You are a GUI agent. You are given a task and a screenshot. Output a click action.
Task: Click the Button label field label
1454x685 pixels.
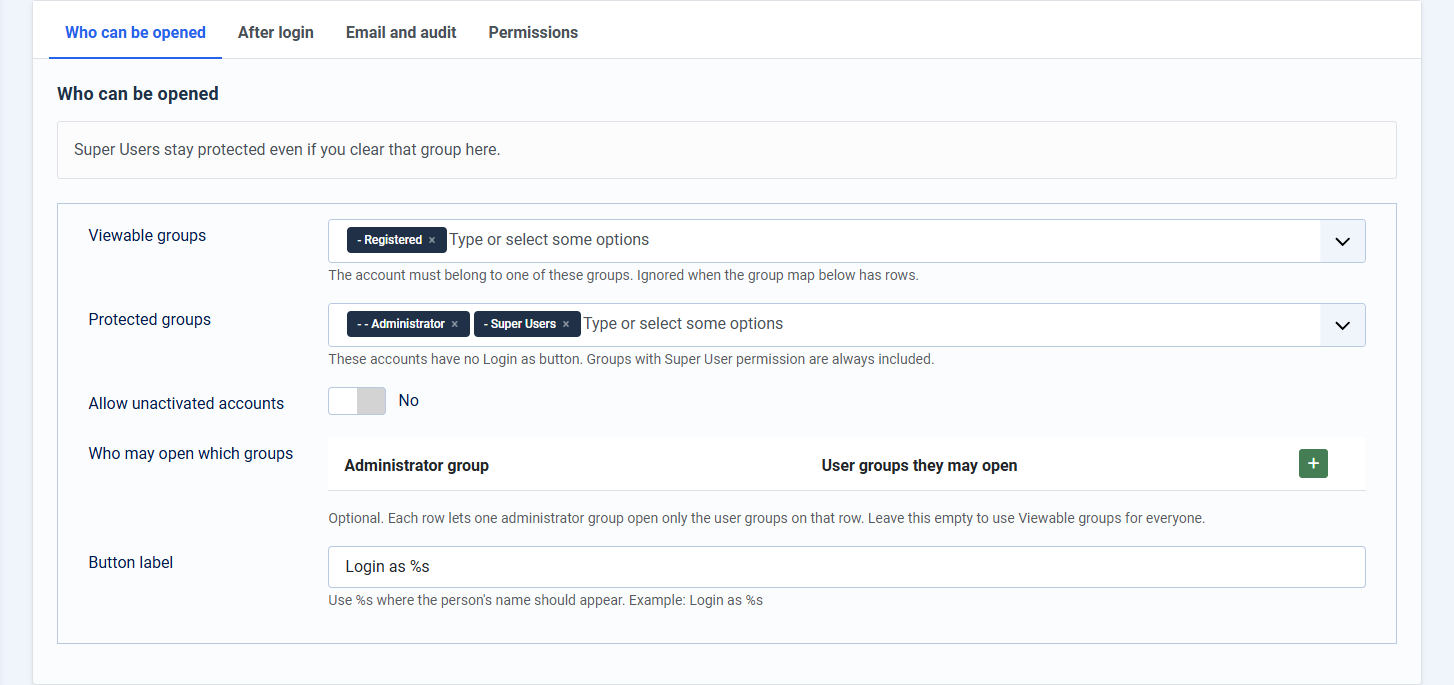pyautogui.click(x=131, y=563)
